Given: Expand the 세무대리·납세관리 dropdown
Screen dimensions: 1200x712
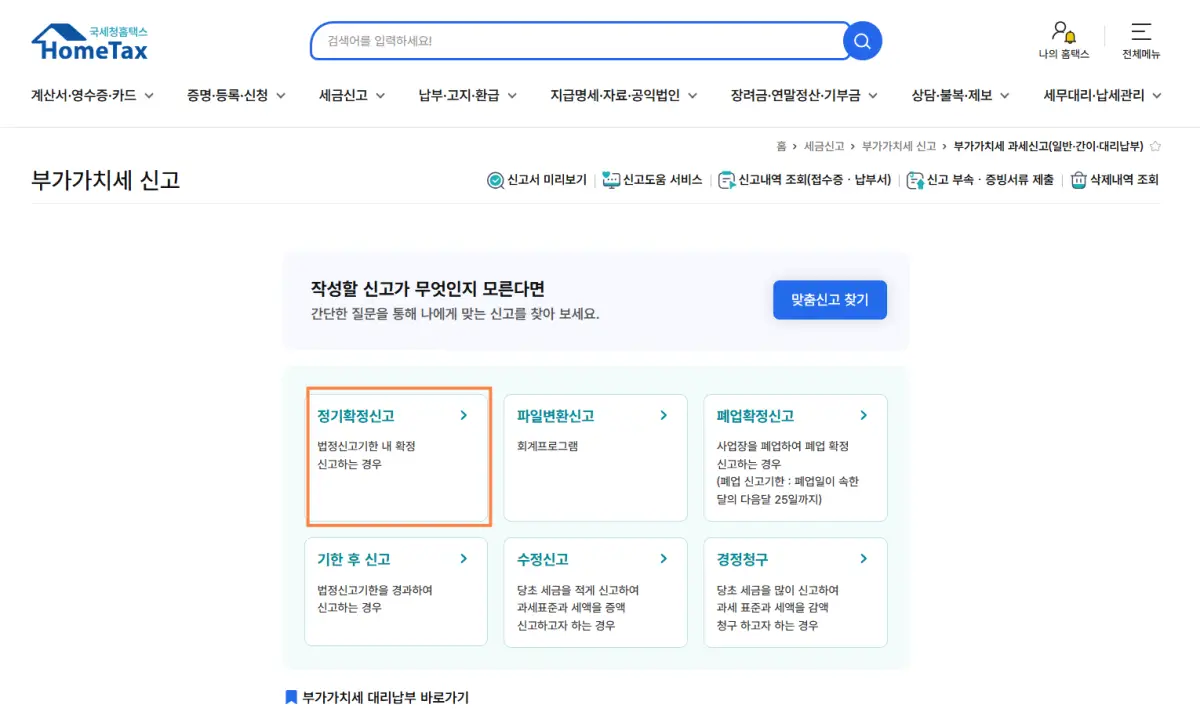Looking at the screenshot, I should [x=1100, y=96].
